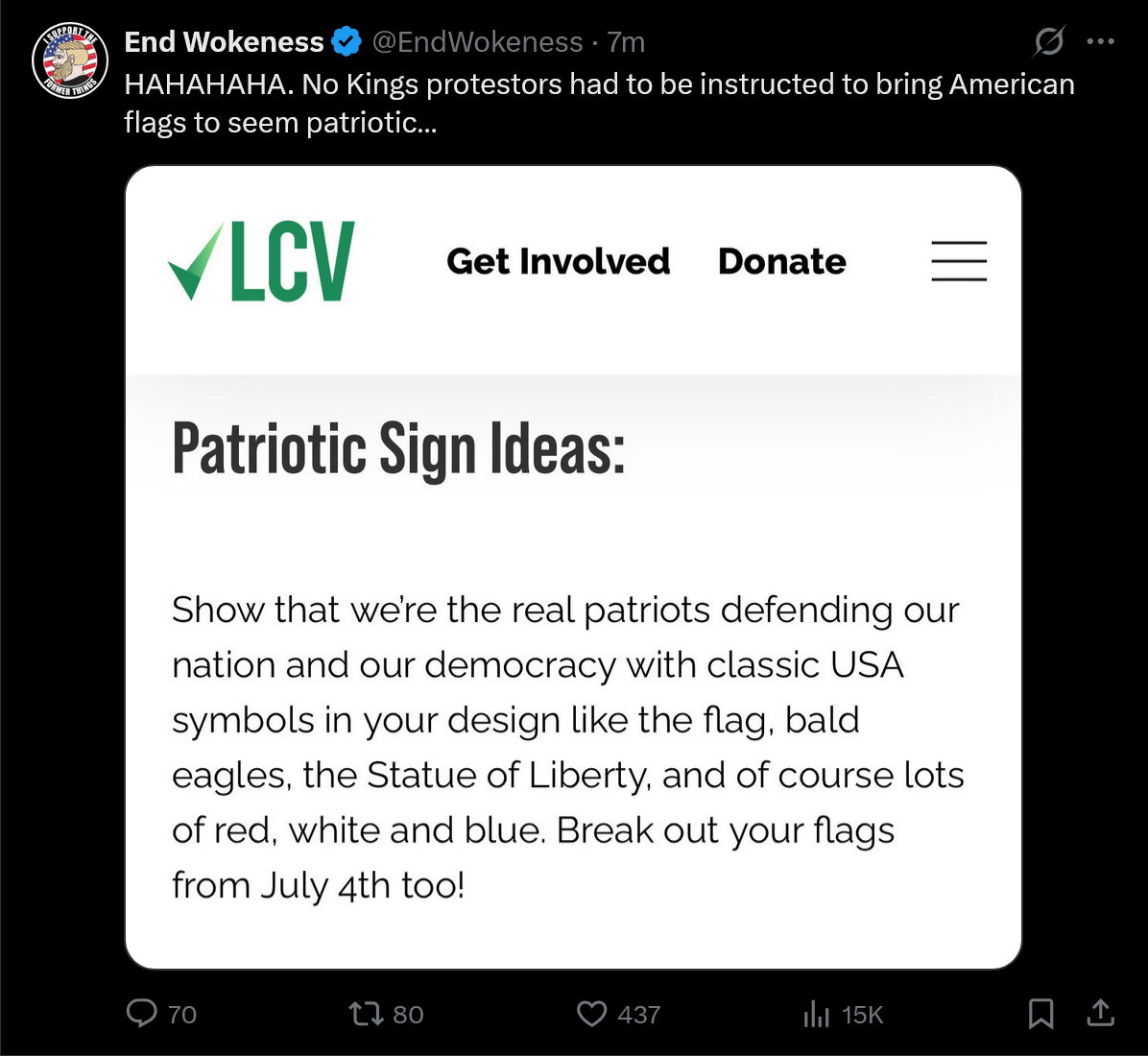Click the Patriotic Sign Ideas heading

point(399,449)
